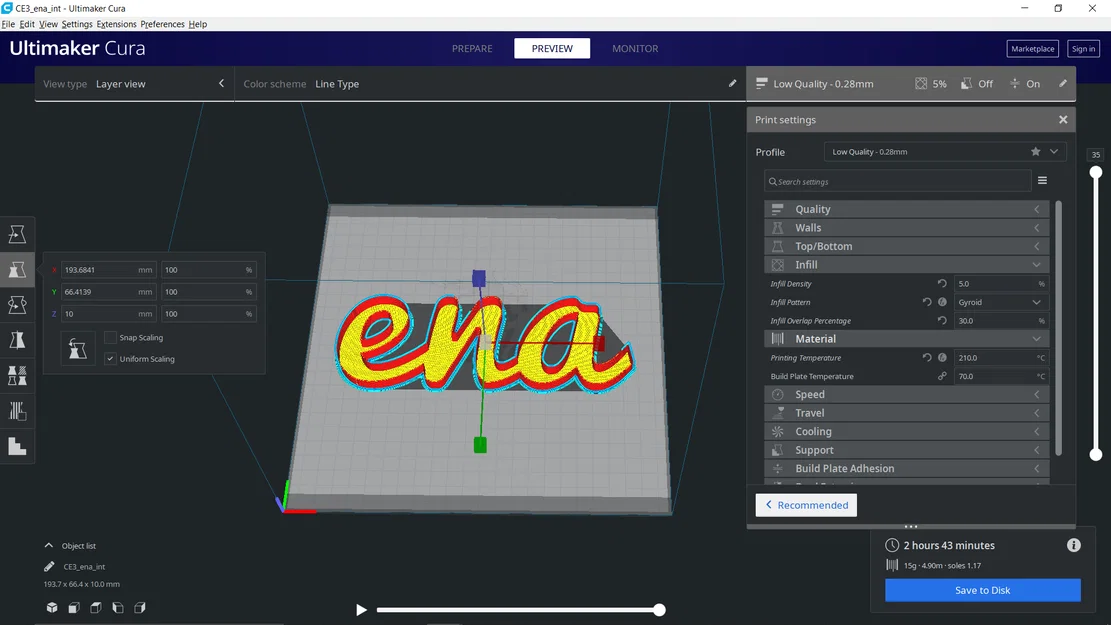Screen dimensions: 1111x625
Task: Show print info details icon
Action: 1073,545
